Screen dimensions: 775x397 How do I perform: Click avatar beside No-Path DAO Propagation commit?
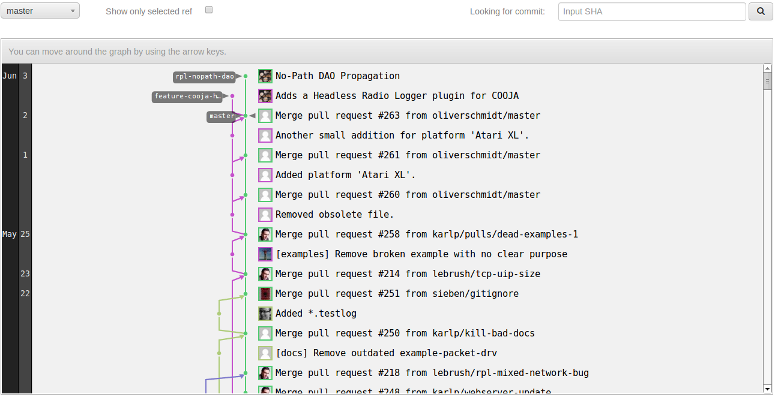click(x=265, y=76)
